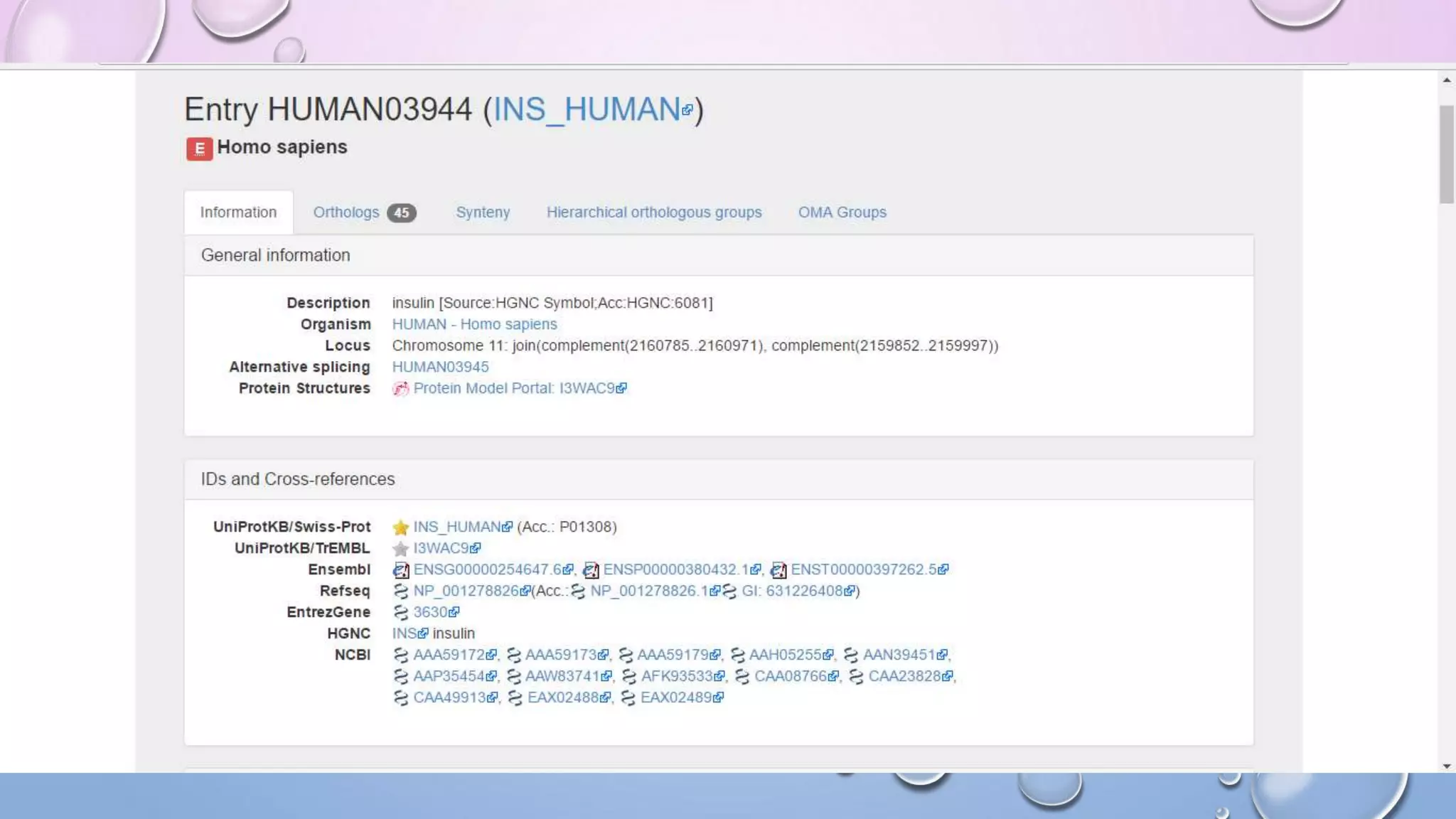Click the NCBI icon before EntrezGene 3630
Viewport: 1456px width, 819px height.
click(401, 613)
